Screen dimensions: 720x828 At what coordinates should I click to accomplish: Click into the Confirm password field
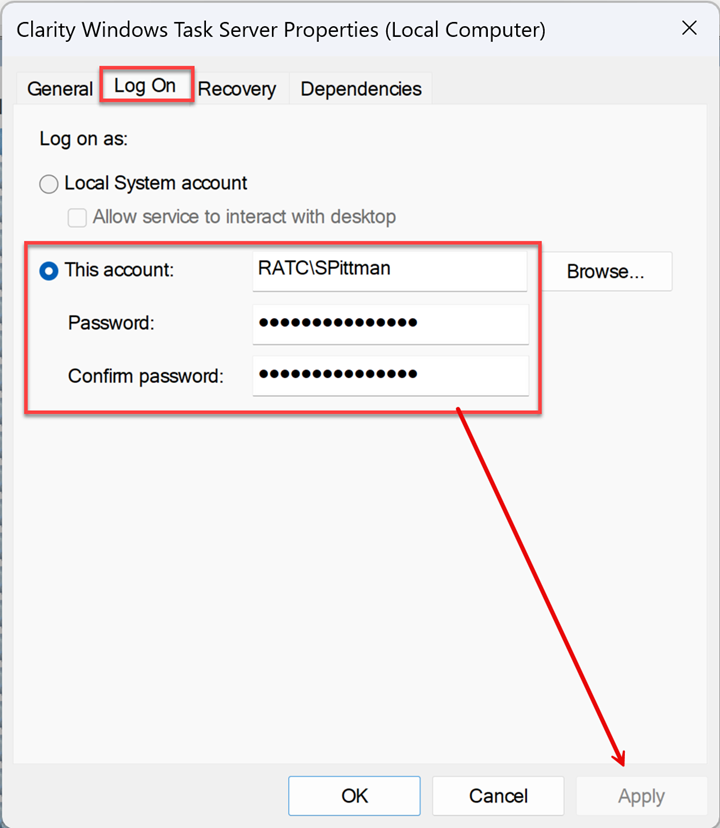[x=389, y=375]
